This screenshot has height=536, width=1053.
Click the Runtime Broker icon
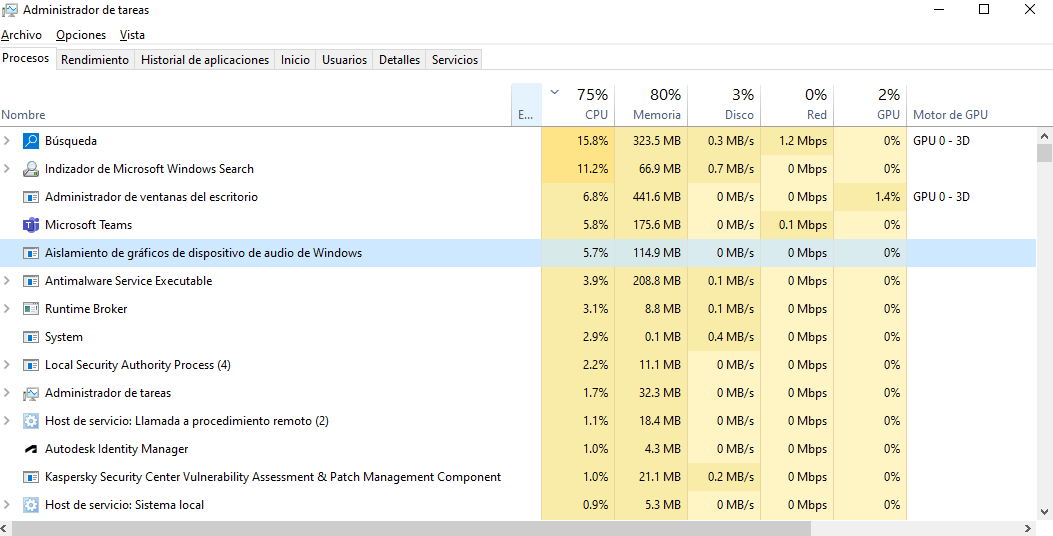tap(31, 309)
